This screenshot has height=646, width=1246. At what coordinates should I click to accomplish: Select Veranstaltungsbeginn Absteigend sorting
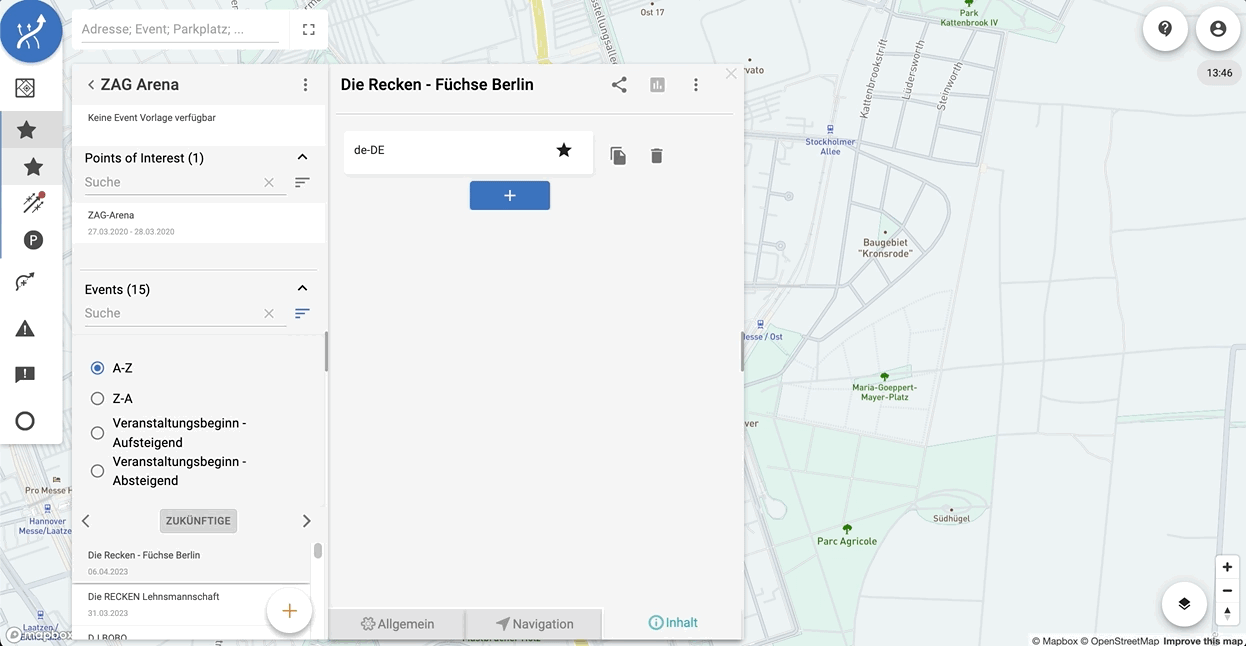[97, 471]
